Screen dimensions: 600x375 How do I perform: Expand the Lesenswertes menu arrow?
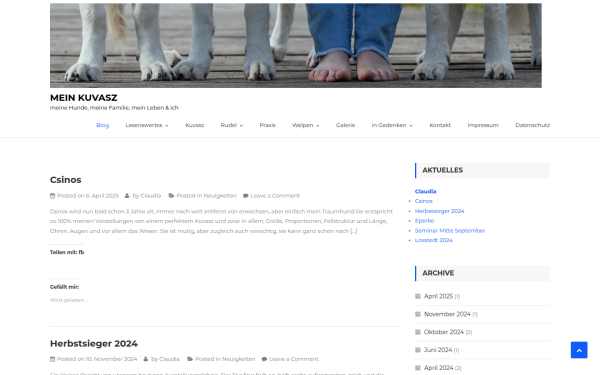point(166,126)
